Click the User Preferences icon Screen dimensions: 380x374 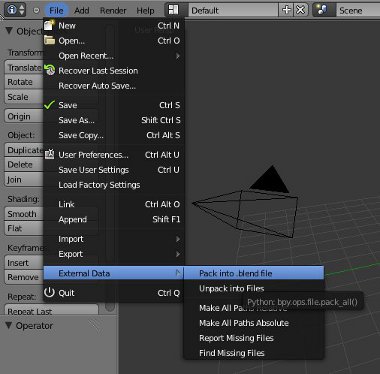[49, 154]
